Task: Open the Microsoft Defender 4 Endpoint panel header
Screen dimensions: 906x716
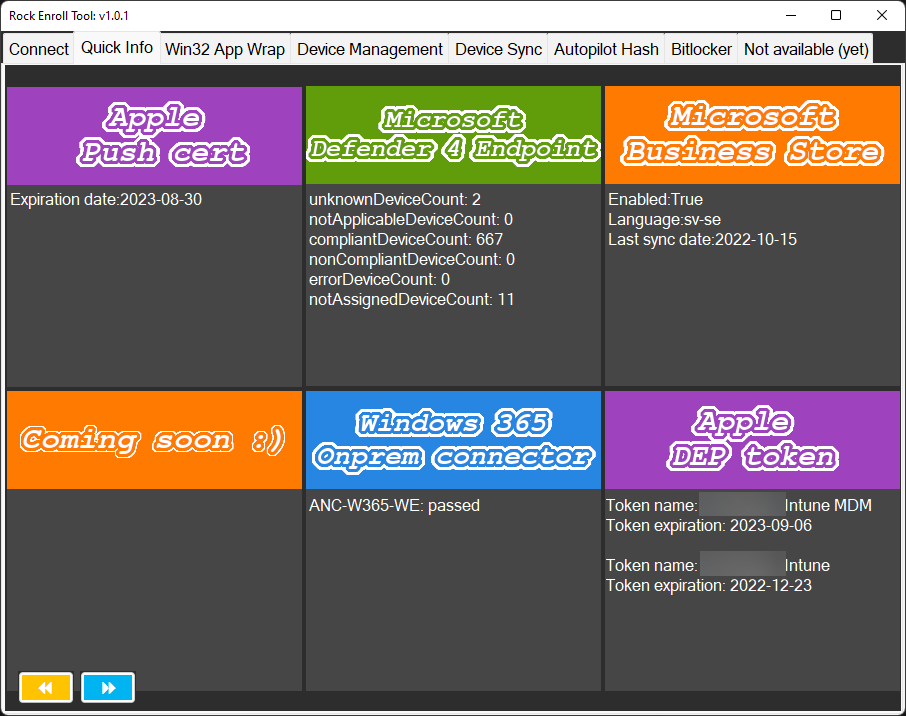Action: tap(452, 135)
